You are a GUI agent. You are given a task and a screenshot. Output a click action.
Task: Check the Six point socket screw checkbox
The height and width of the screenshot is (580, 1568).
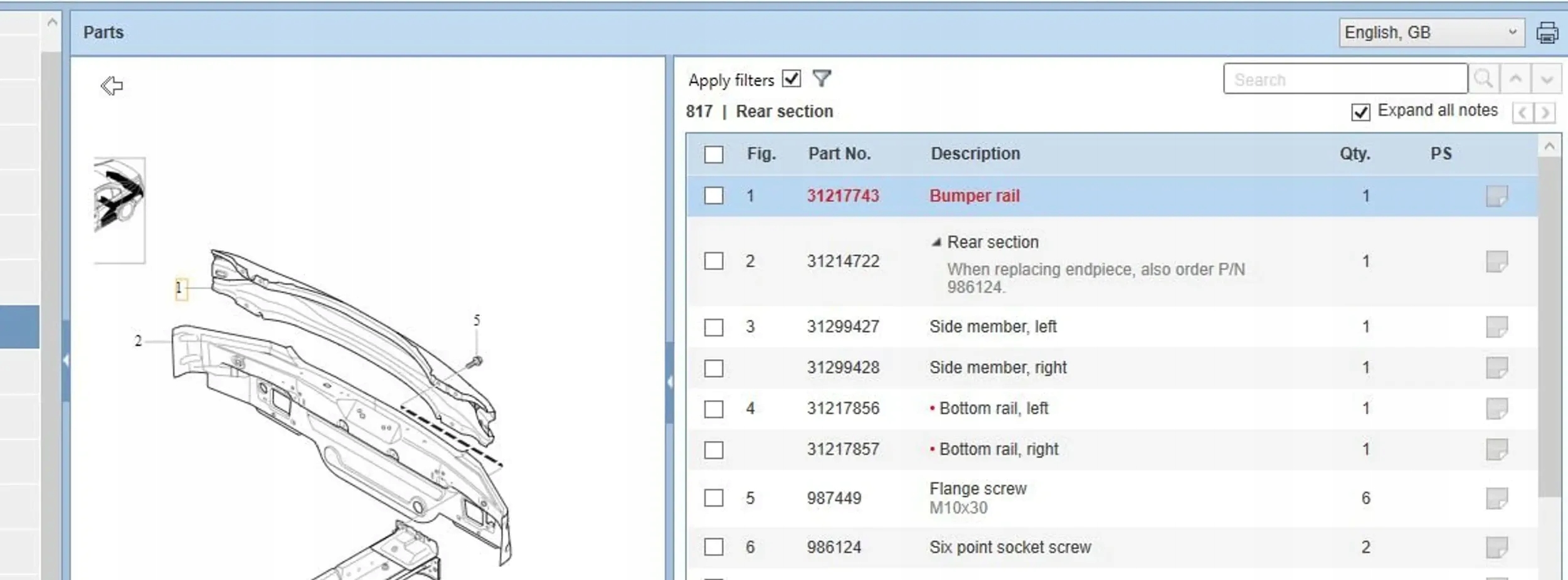[714, 547]
